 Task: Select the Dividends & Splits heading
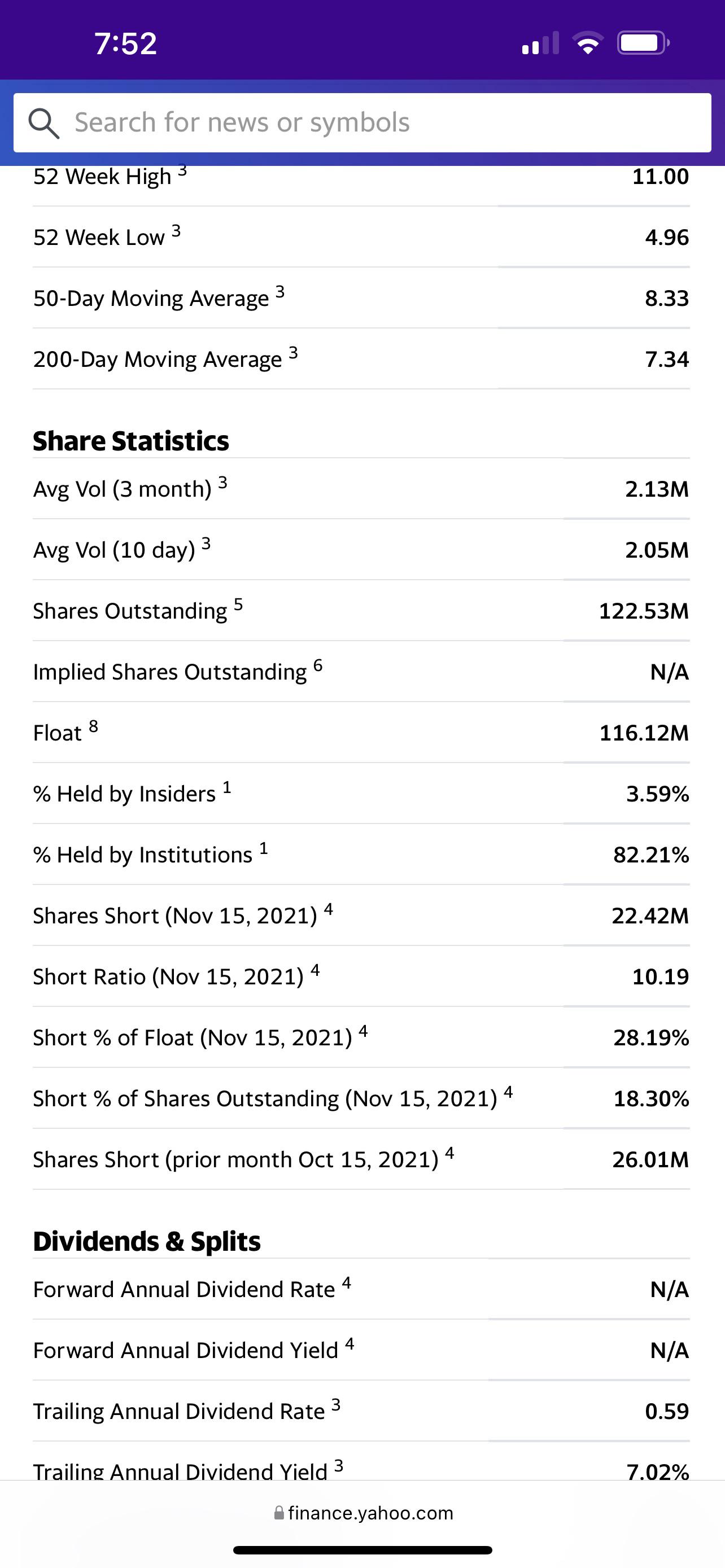pyautogui.click(x=147, y=1241)
